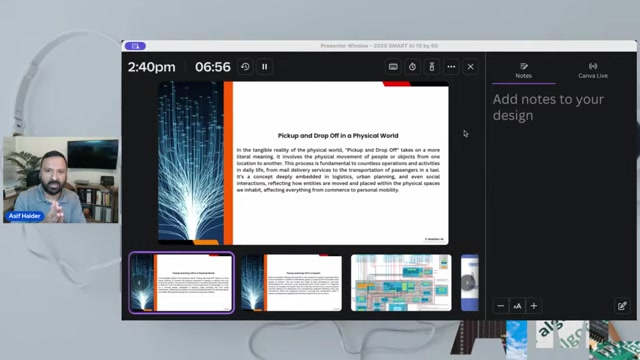Click the remote control icon

coord(432,67)
